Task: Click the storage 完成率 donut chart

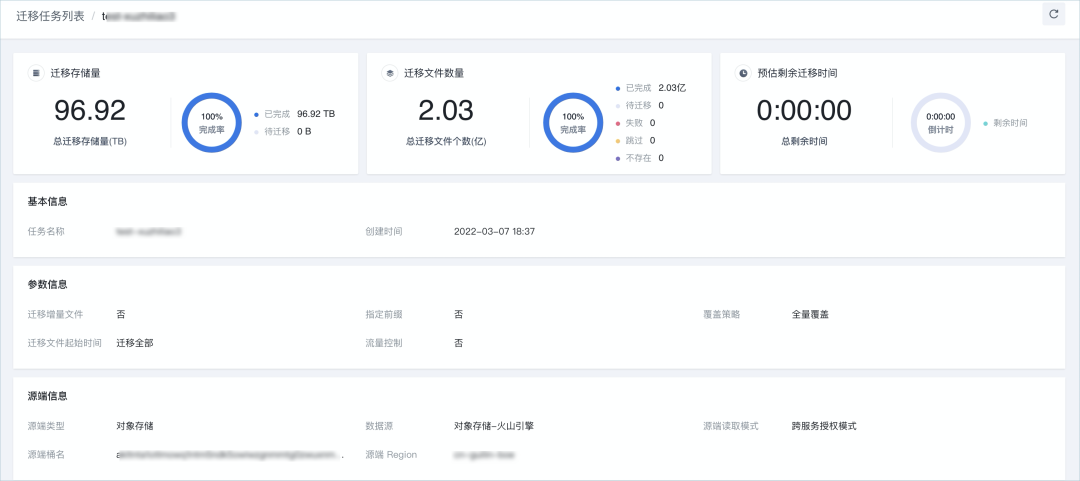Action: coord(211,123)
